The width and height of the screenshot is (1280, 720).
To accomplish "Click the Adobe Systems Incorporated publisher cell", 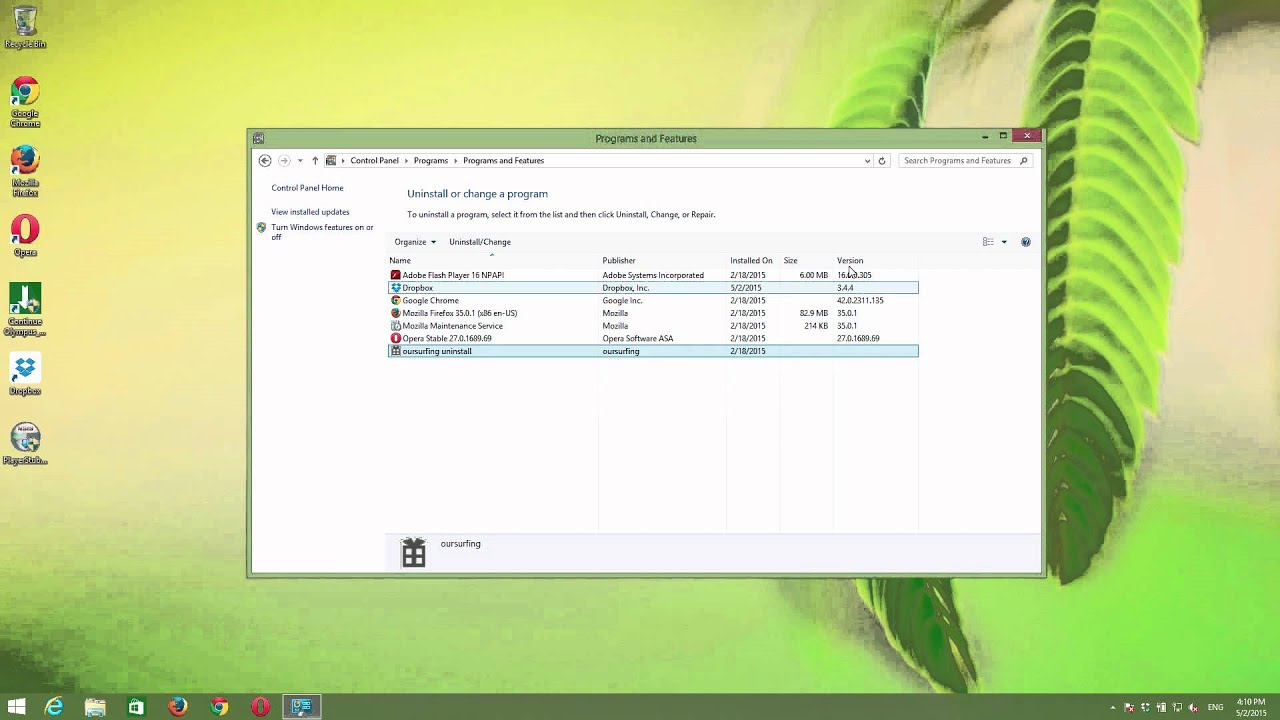I will click(653, 275).
